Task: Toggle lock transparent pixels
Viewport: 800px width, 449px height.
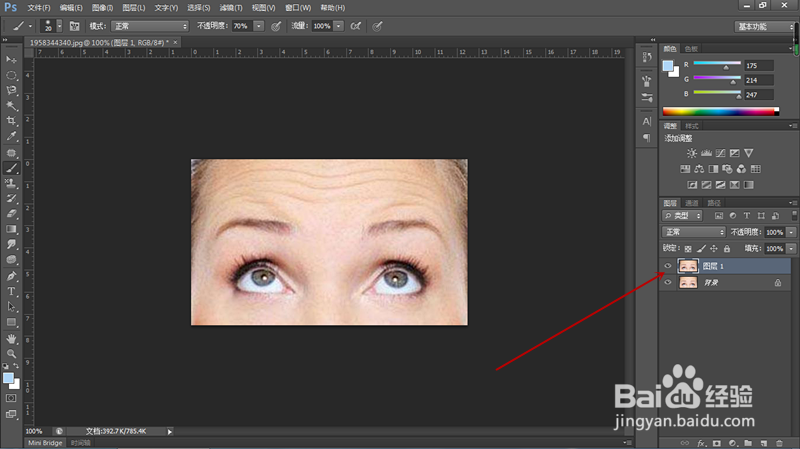Action: click(x=688, y=248)
